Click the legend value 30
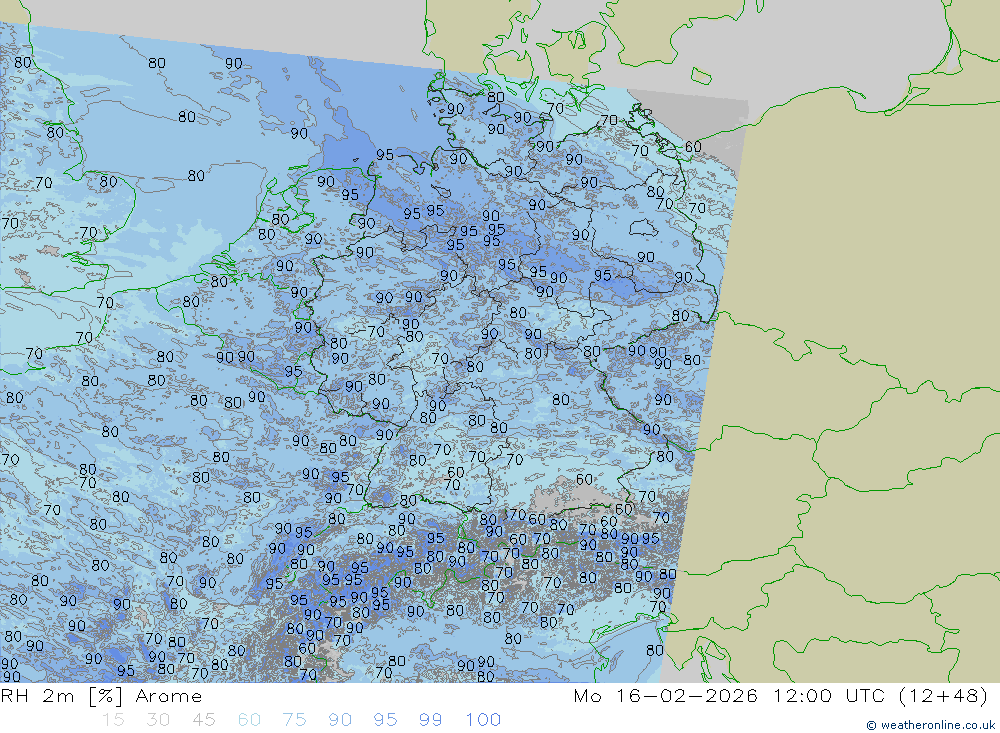The width and height of the screenshot is (1000, 733). click(x=158, y=720)
